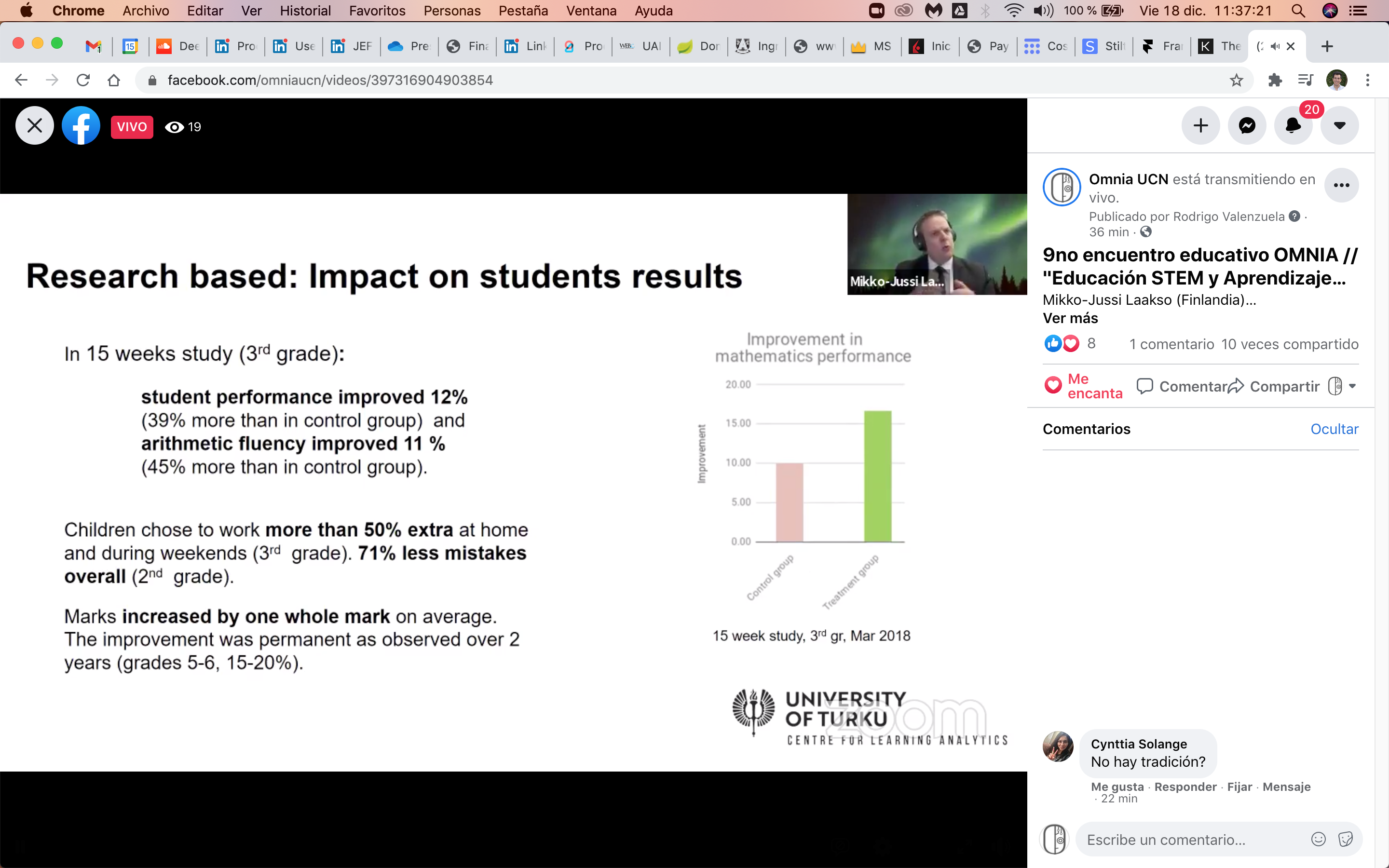Open the sticker picker in the comment box
Screen dimensions: 1389x868
pyautogui.click(x=1346, y=839)
